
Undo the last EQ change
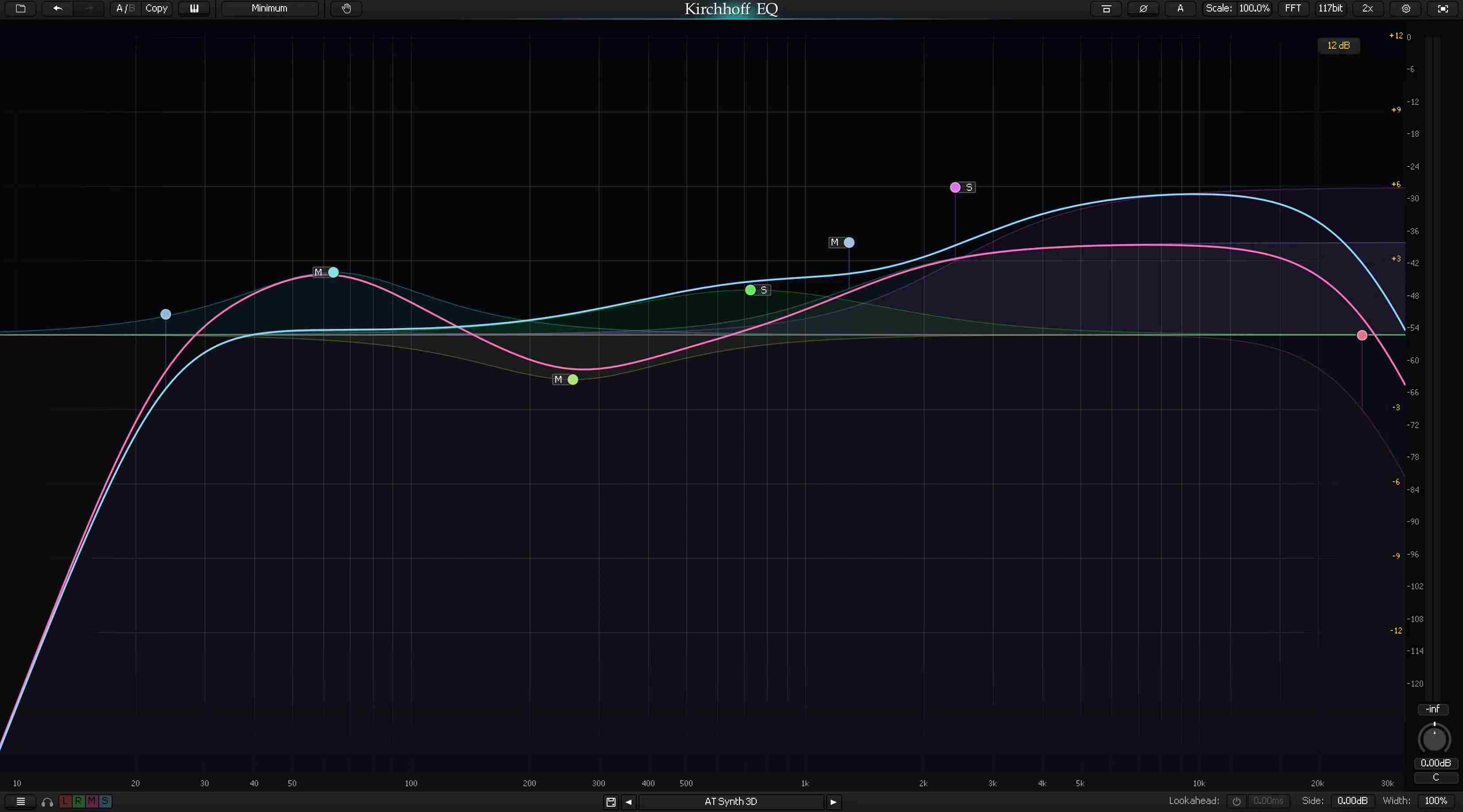pos(57,8)
